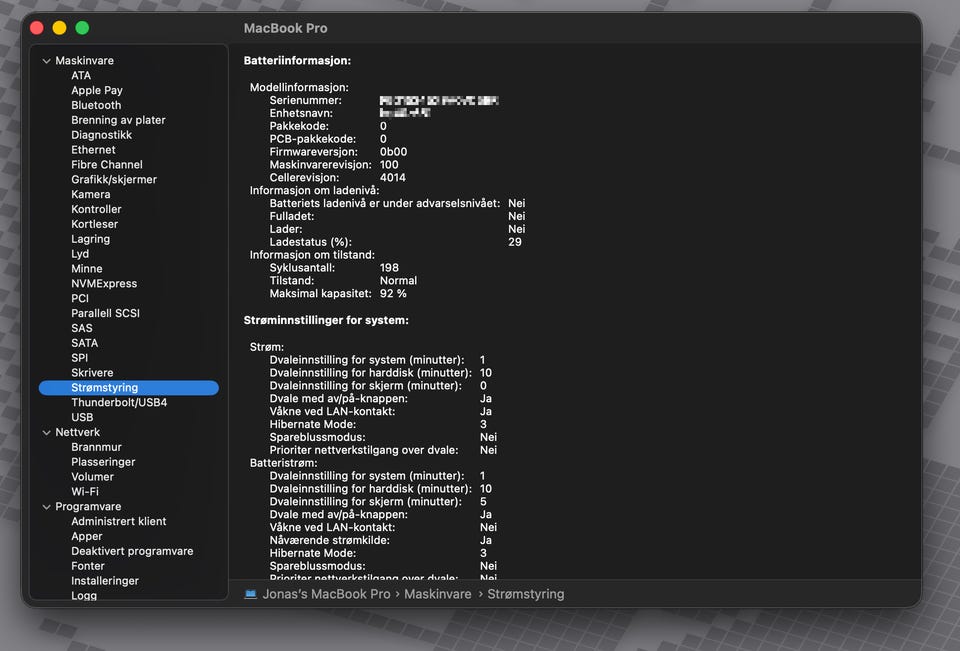Click Maskinvare group label in sidebar
The height and width of the screenshot is (651, 960).
pos(84,61)
